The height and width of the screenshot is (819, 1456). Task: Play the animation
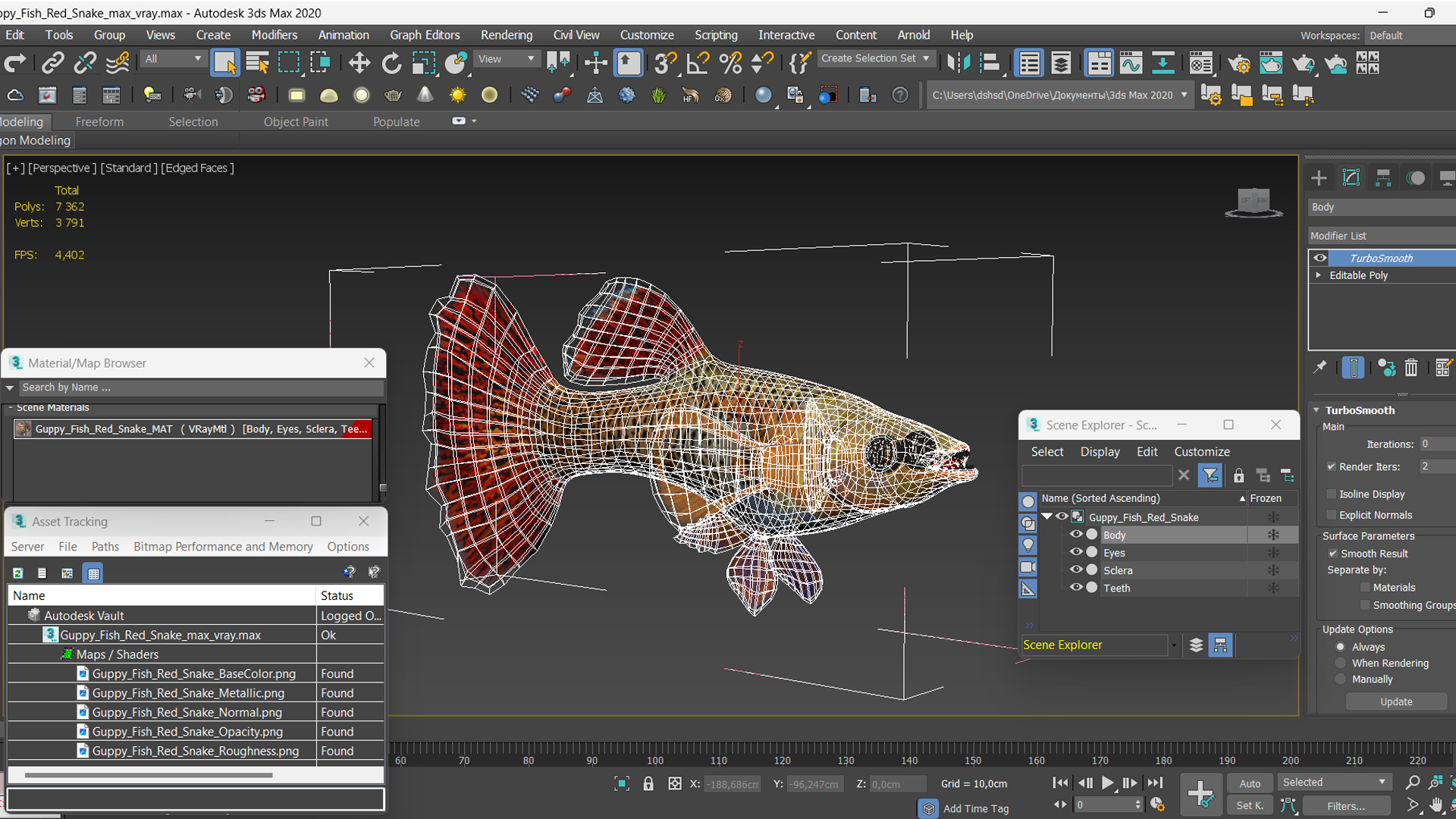pyautogui.click(x=1107, y=783)
